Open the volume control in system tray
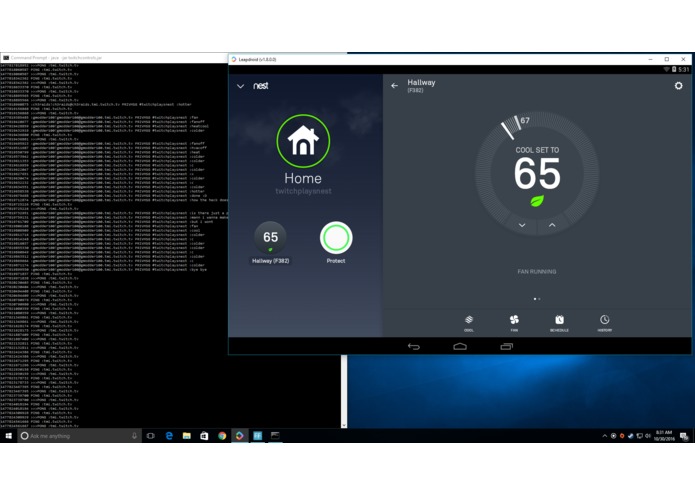 click(648, 436)
